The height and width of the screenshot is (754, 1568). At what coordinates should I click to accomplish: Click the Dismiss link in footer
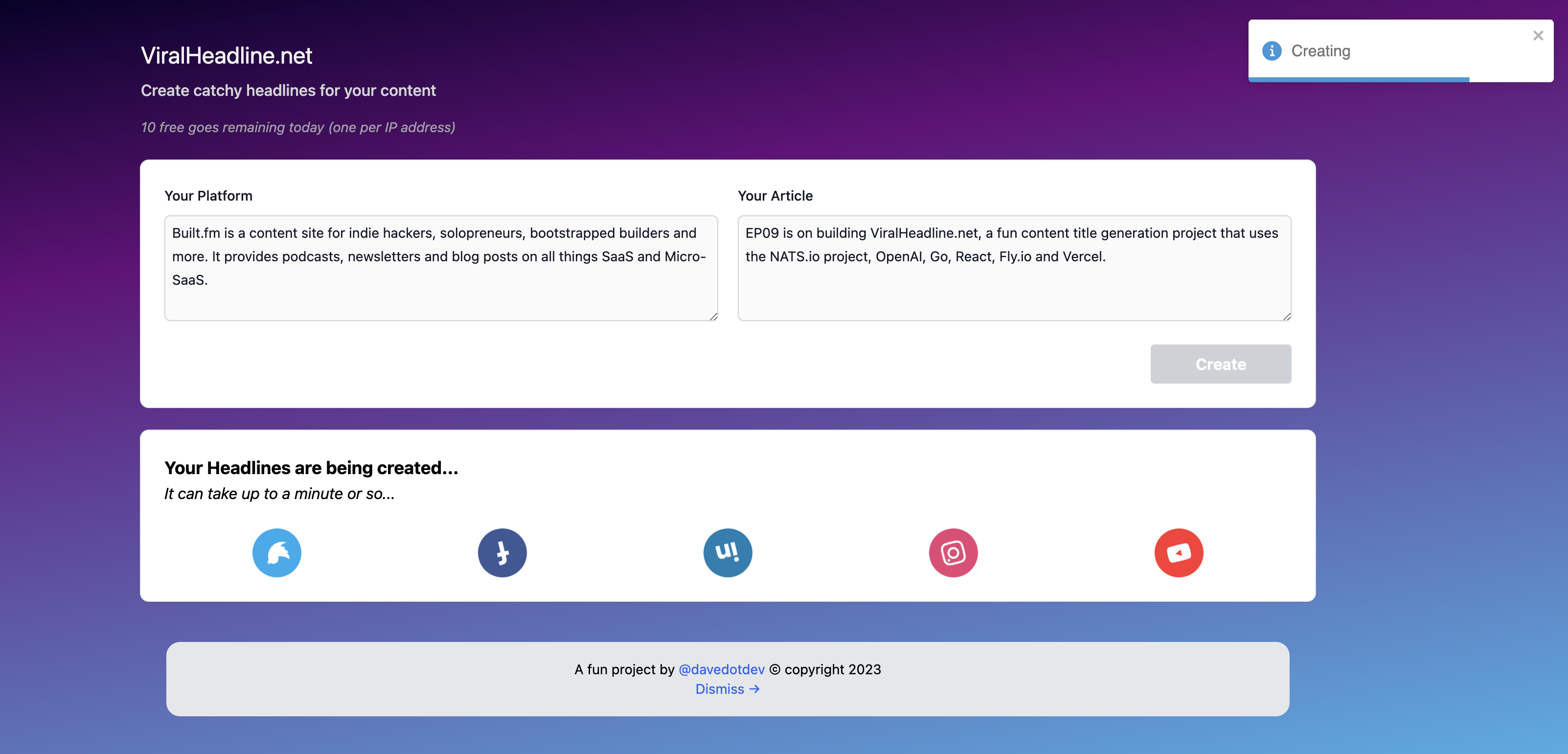tap(727, 689)
